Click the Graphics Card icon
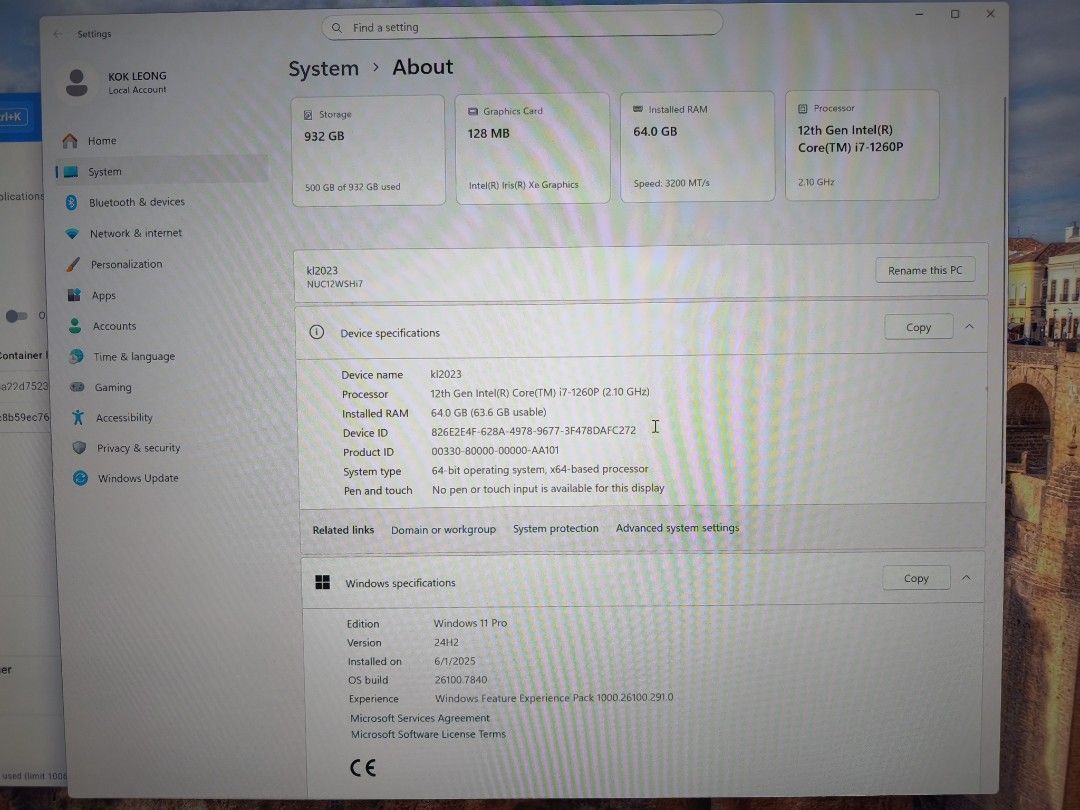The height and width of the screenshot is (810, 1080). [x=472, y=112]
